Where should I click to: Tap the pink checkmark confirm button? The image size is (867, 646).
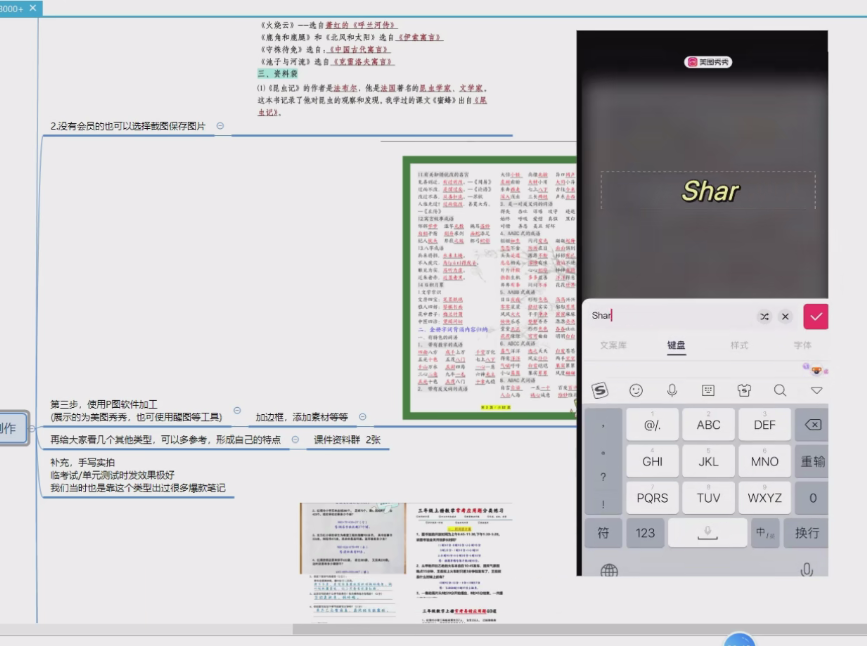coord(816,316)
